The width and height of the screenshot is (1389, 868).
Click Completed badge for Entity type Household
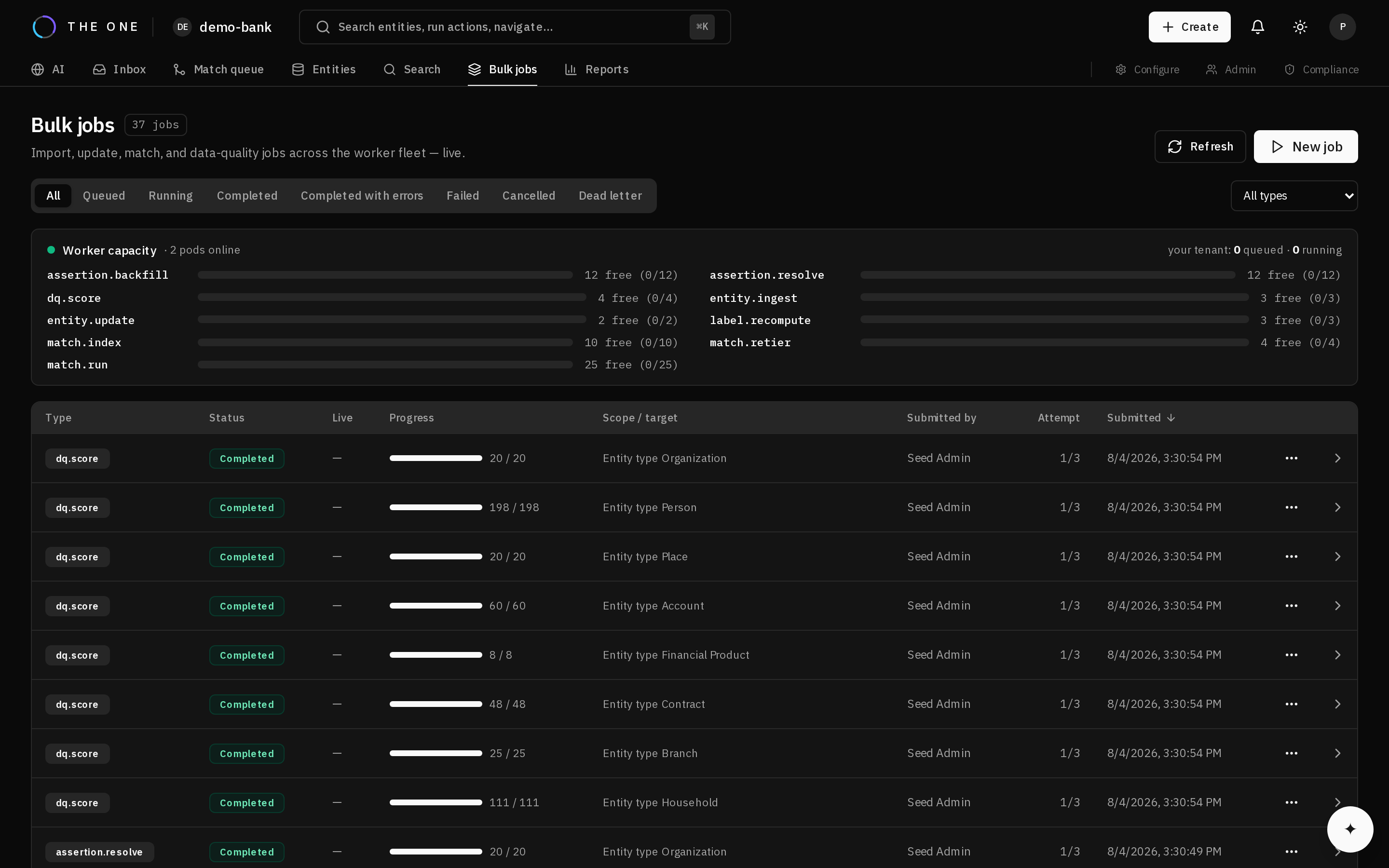coord(247,802)
